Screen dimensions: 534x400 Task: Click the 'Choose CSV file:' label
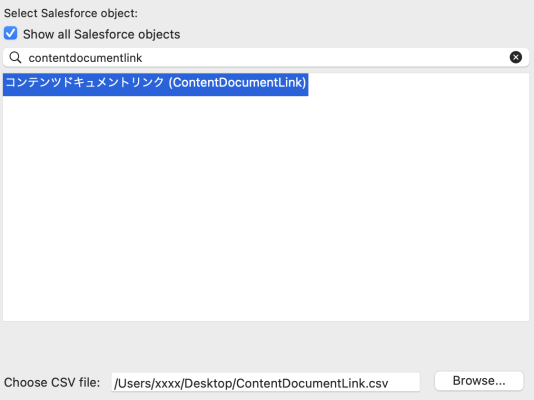[52, 383]
